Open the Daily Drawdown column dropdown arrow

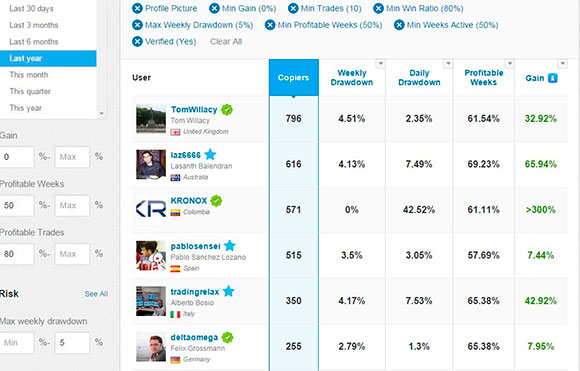[x=448, y=64]
